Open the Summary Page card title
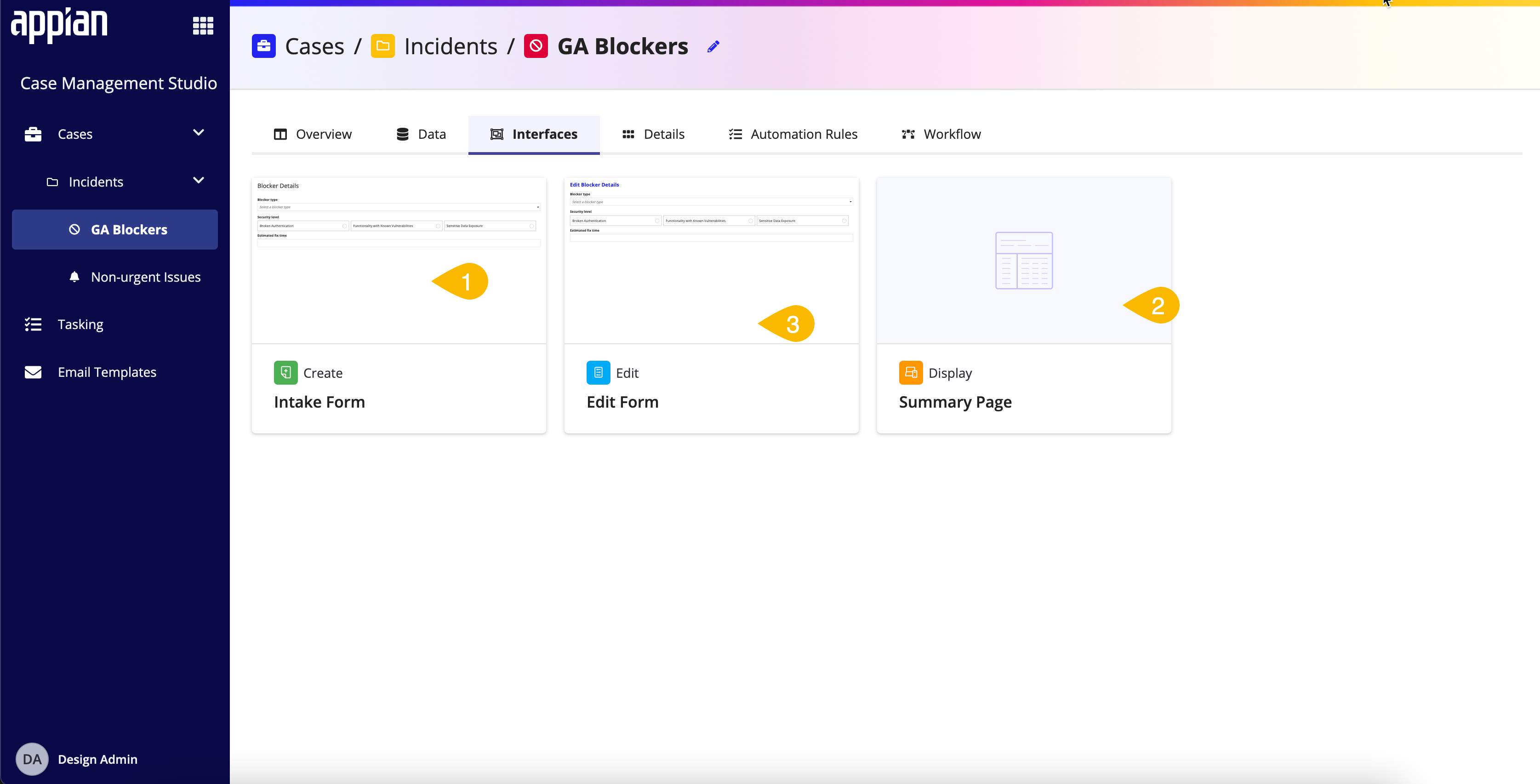The image size is (1540, 784). point(955,402)
